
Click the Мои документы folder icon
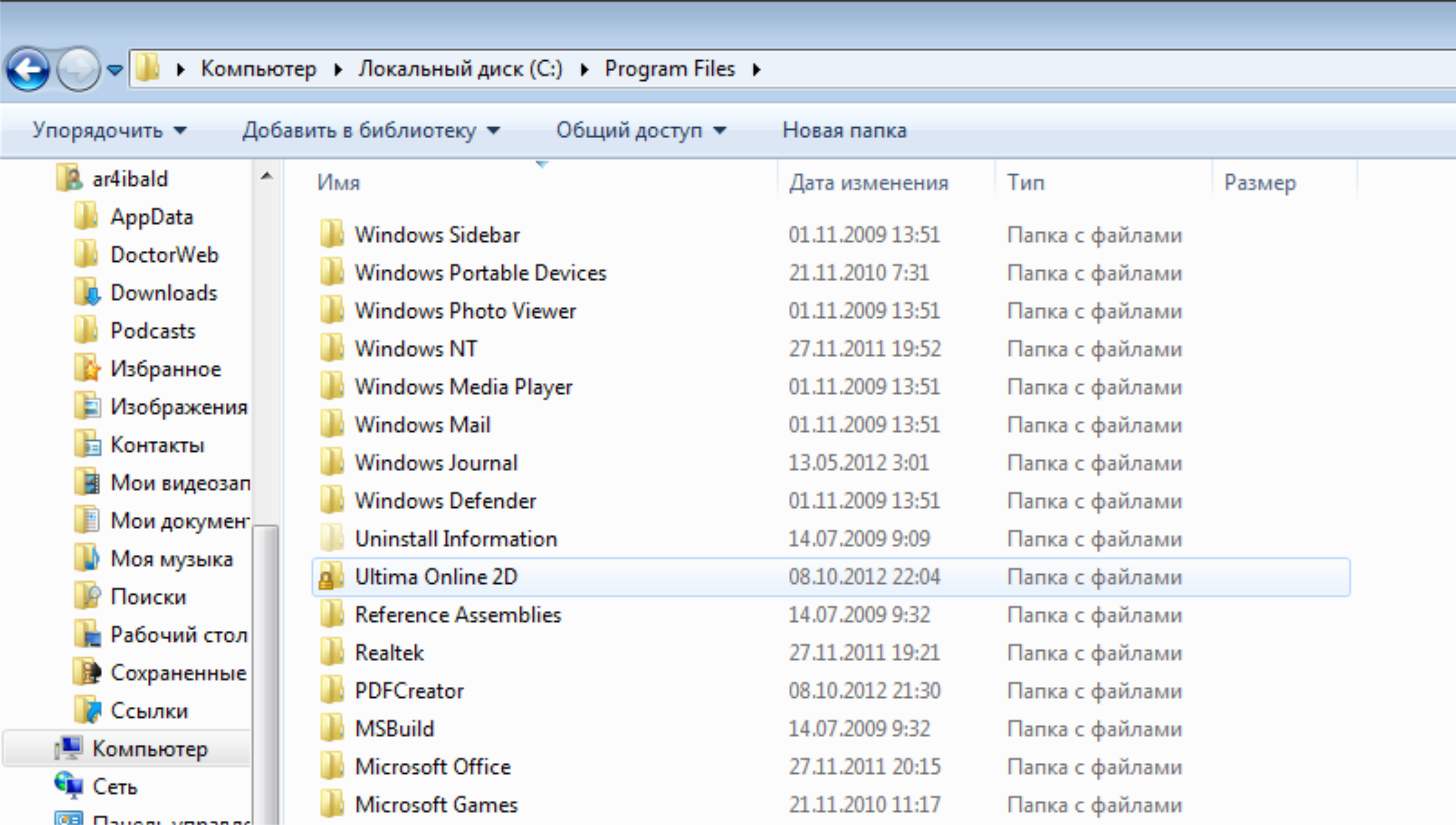pos(87,520)
